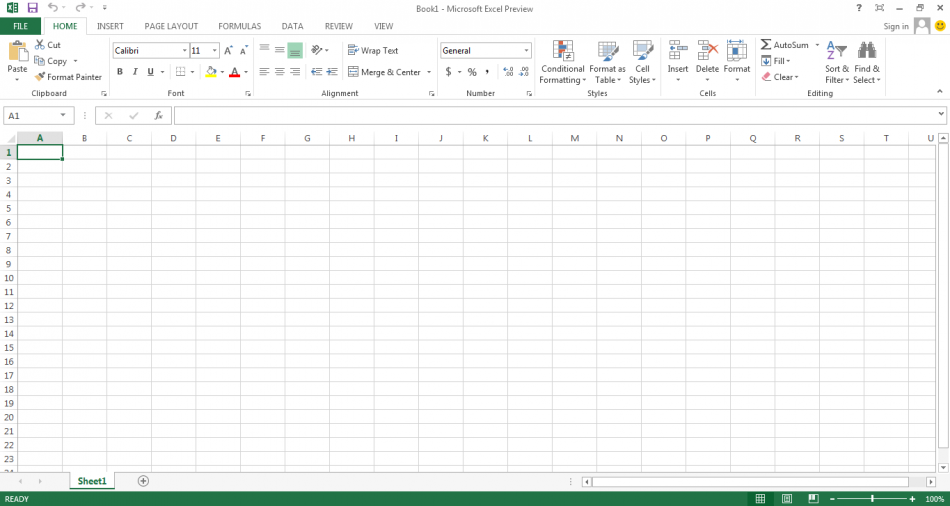Open the Borders dropdown arrow
Viewport: 950px width, 506px height.
(x=192, y=72)
